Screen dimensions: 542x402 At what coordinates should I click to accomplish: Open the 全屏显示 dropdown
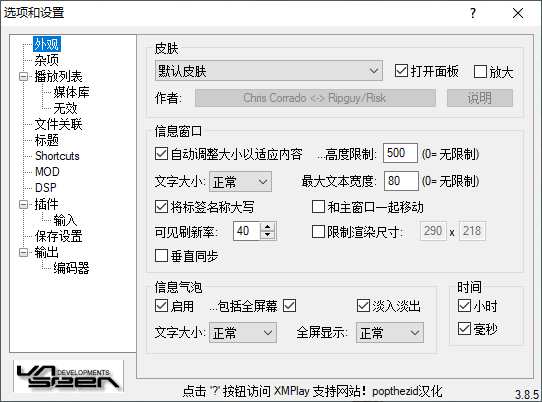(x=390, y=333)
